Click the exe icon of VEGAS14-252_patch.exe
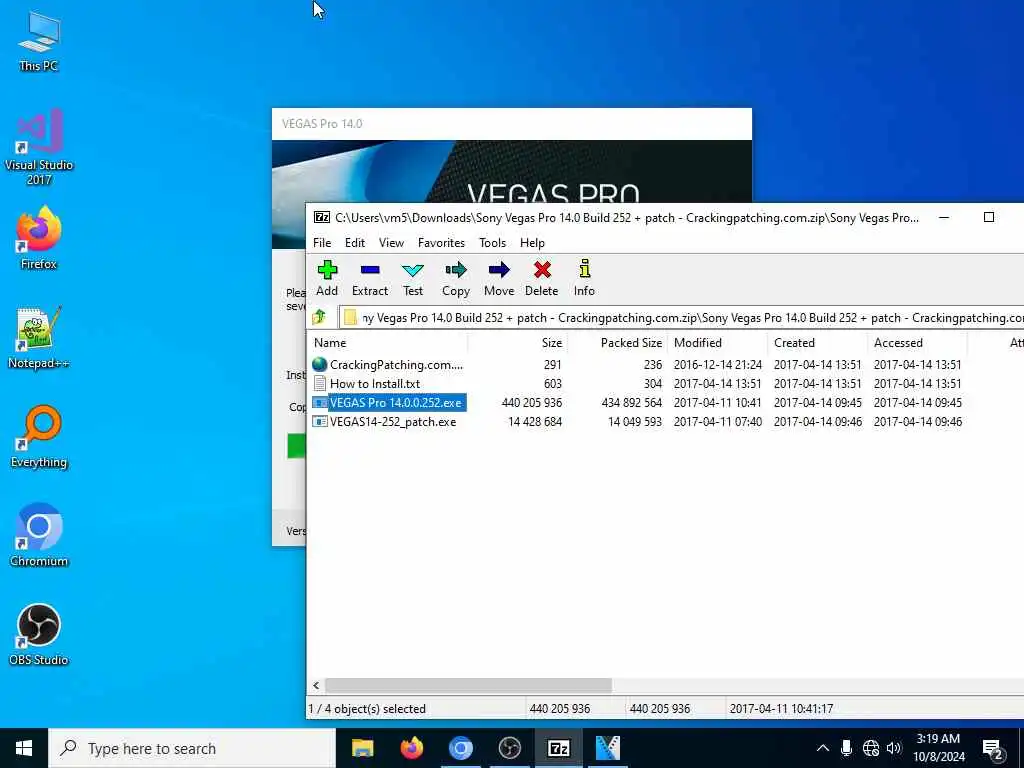Screen dimensions: 1024x768 [319, 422]
